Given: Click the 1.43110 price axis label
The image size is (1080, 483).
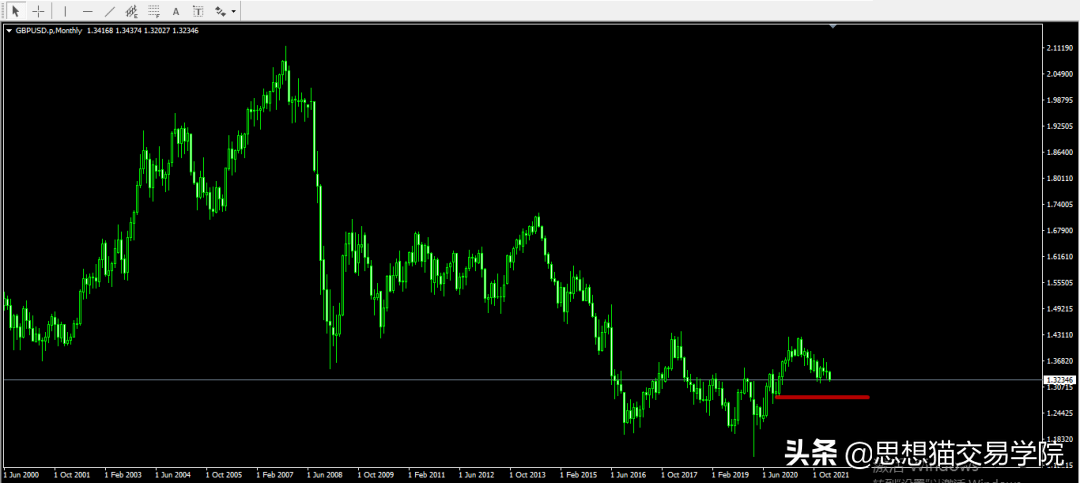Looking at the screenshot, I should coord(1060,335).
